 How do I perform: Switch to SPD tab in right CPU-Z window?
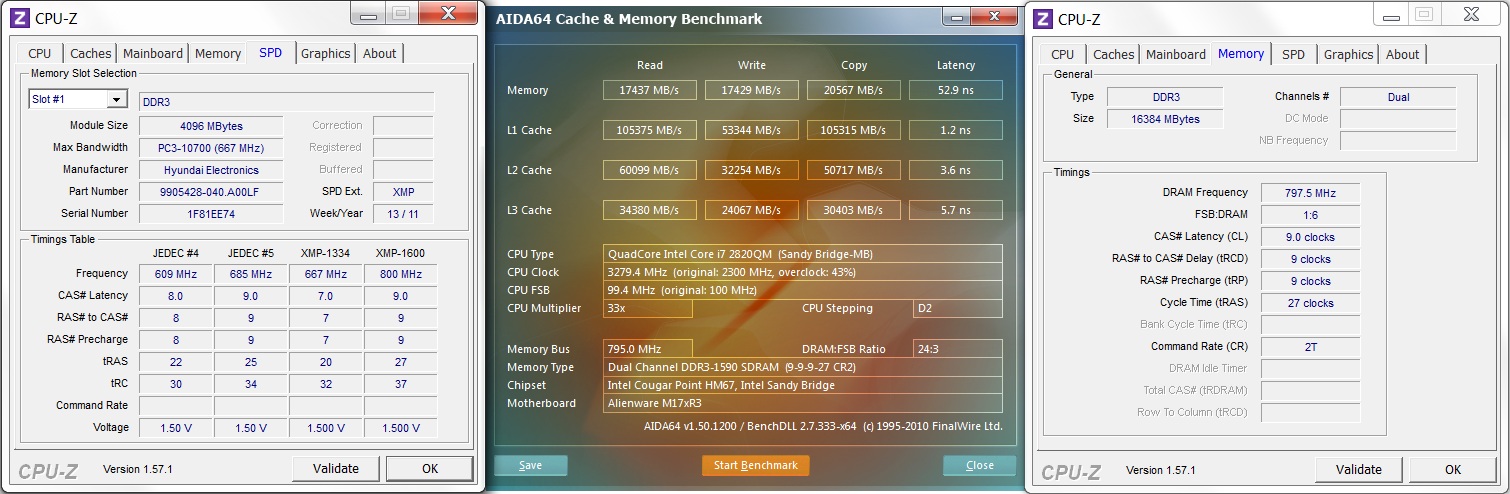[1294, 55]
